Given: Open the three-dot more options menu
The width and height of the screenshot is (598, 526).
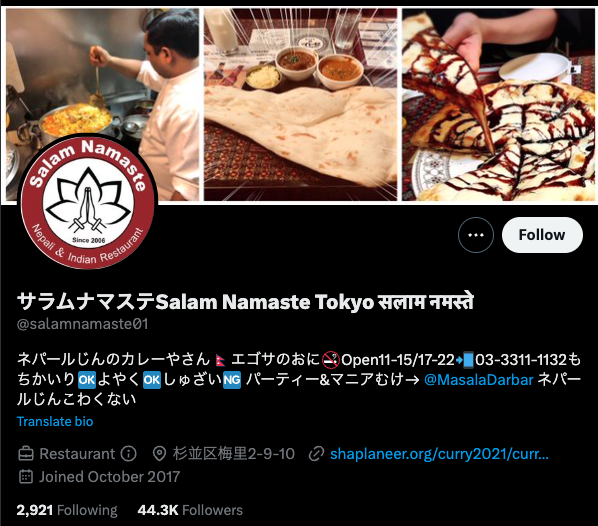Looking at the screenshot, I should (476, 235).
